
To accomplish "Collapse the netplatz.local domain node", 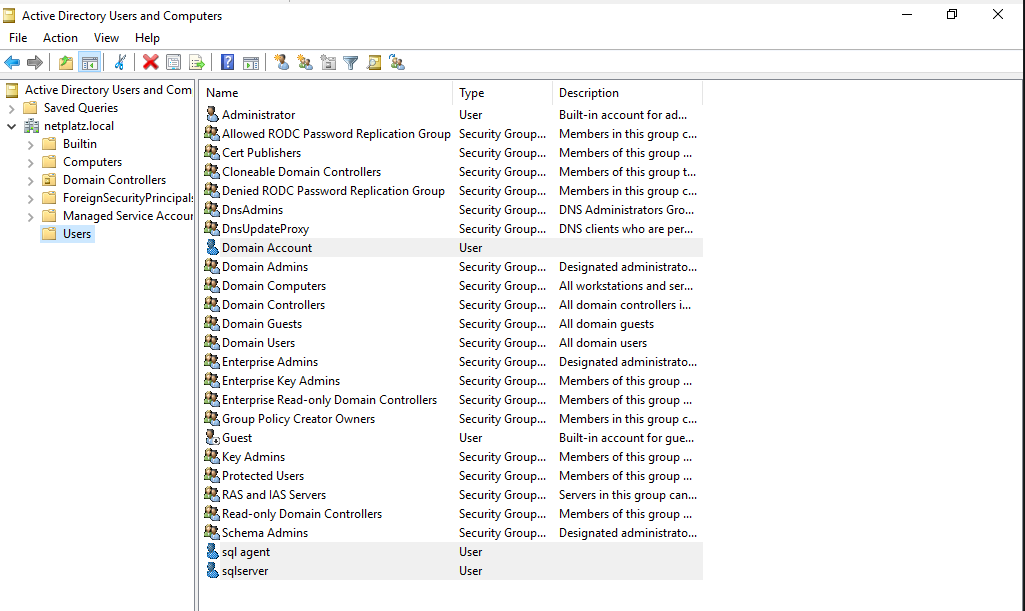I will click(x=11, y=126).
